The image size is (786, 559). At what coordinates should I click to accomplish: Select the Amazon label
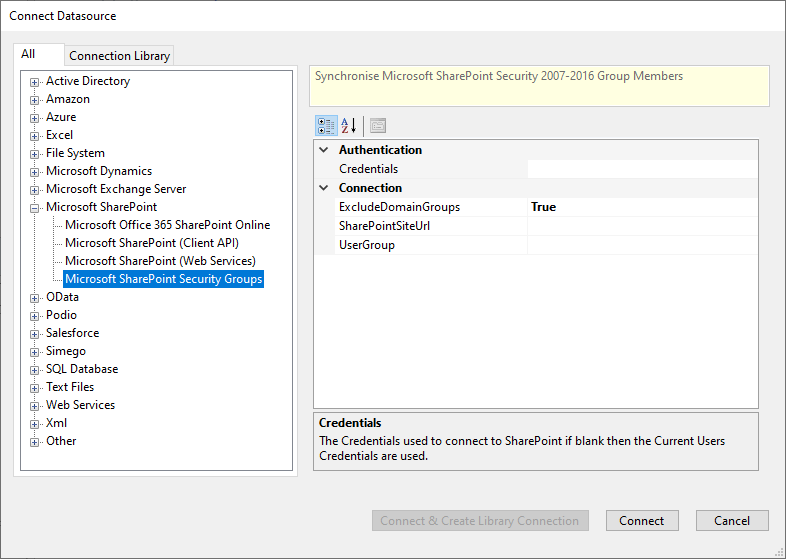click(68, 99)
